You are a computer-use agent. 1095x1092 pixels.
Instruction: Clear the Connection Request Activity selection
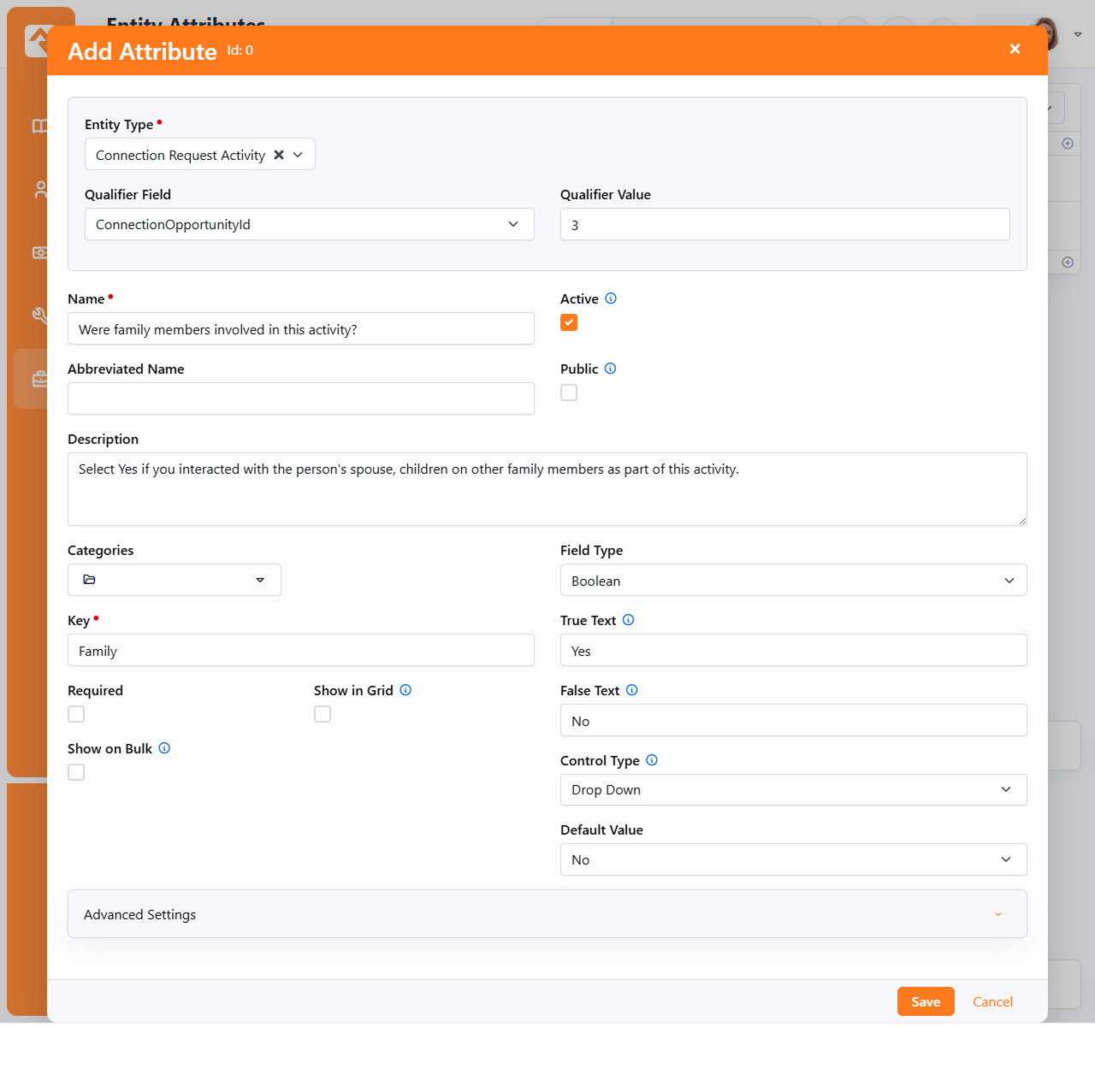(x=279, y=155)
